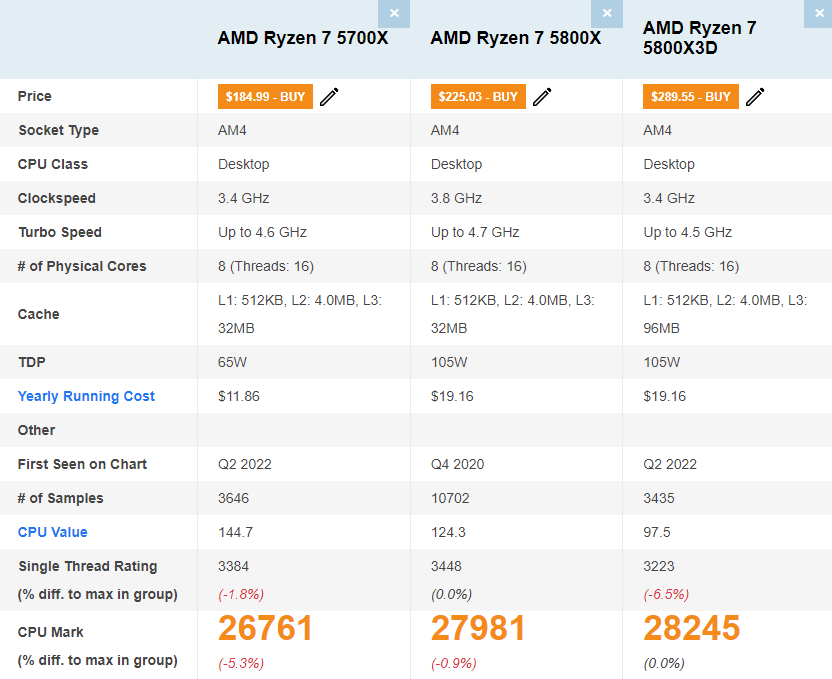This screenshot has height=679, width=832.
Task: Click the -0.9% CPU Mark difference
Action: [454, 663]
